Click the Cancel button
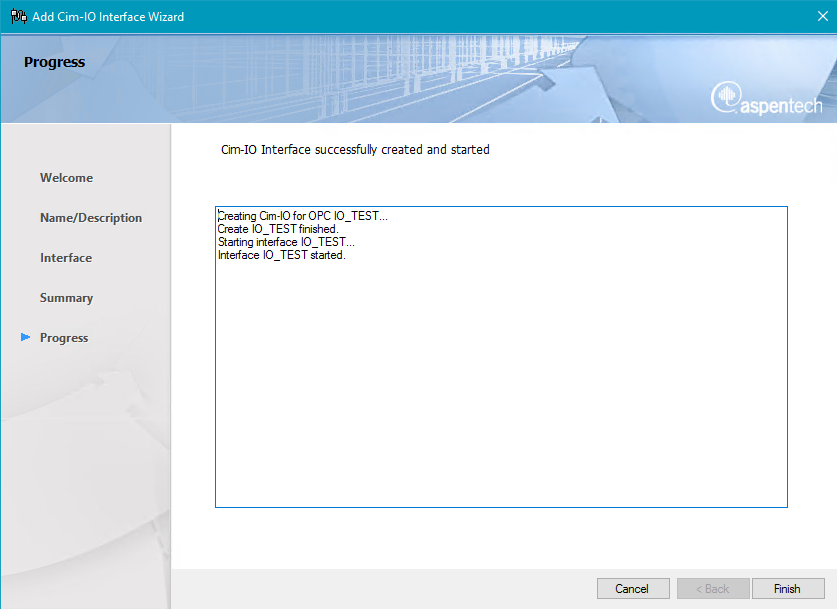 [633, 589]
